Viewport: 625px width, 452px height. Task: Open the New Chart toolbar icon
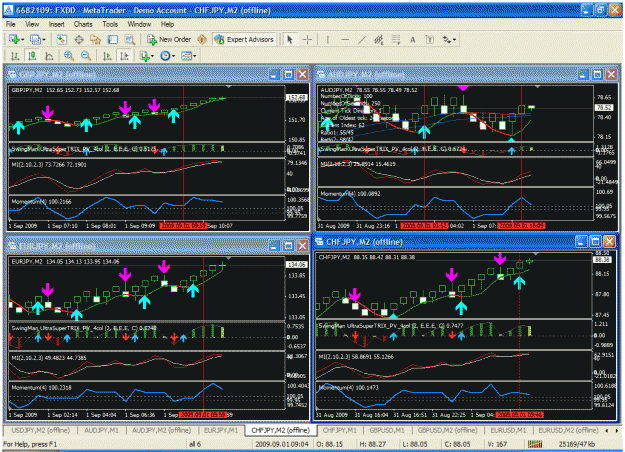pos(15,39)
